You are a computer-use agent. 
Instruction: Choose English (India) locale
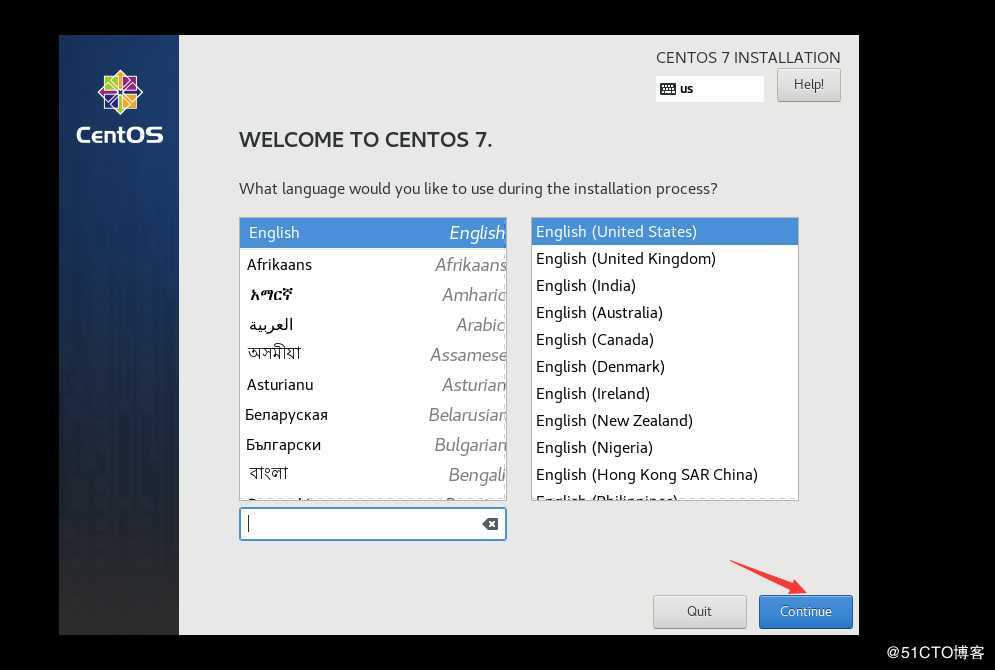click(664, 286)
